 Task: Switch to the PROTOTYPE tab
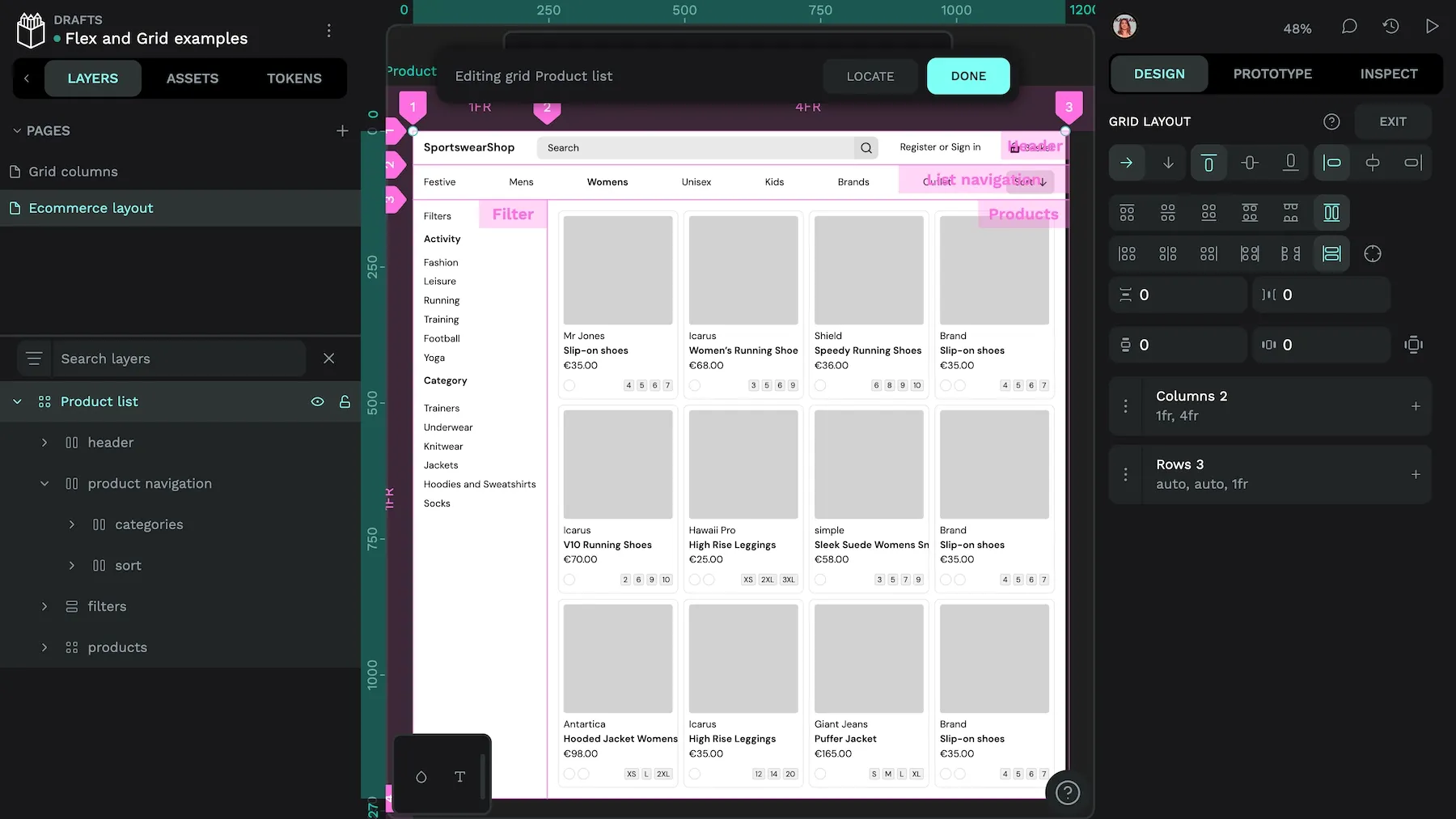1272,73
